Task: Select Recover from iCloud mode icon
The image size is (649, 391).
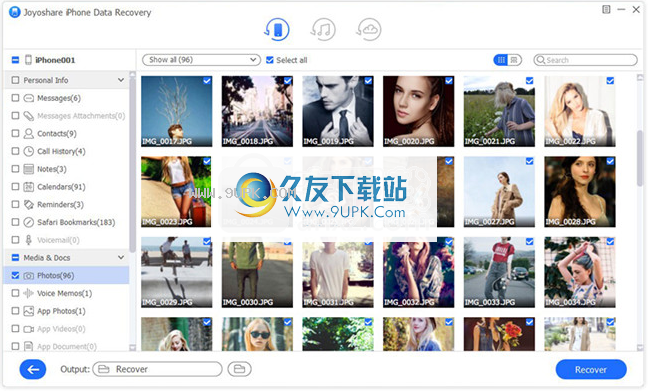Action: [368, 29]
